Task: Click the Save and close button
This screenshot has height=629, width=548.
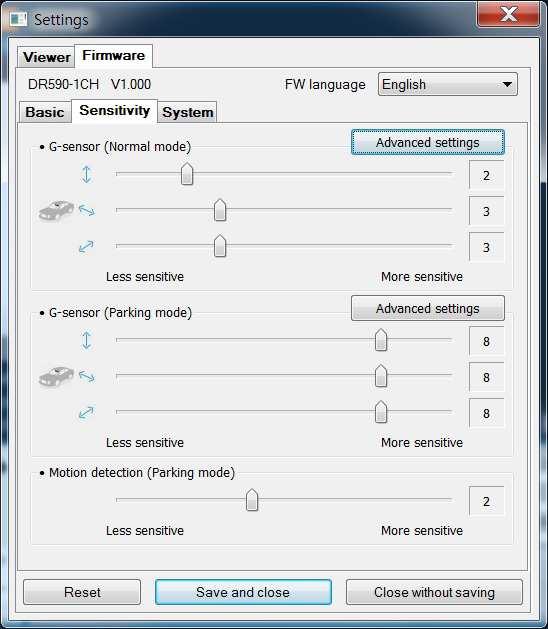Action: click(243, 592)
